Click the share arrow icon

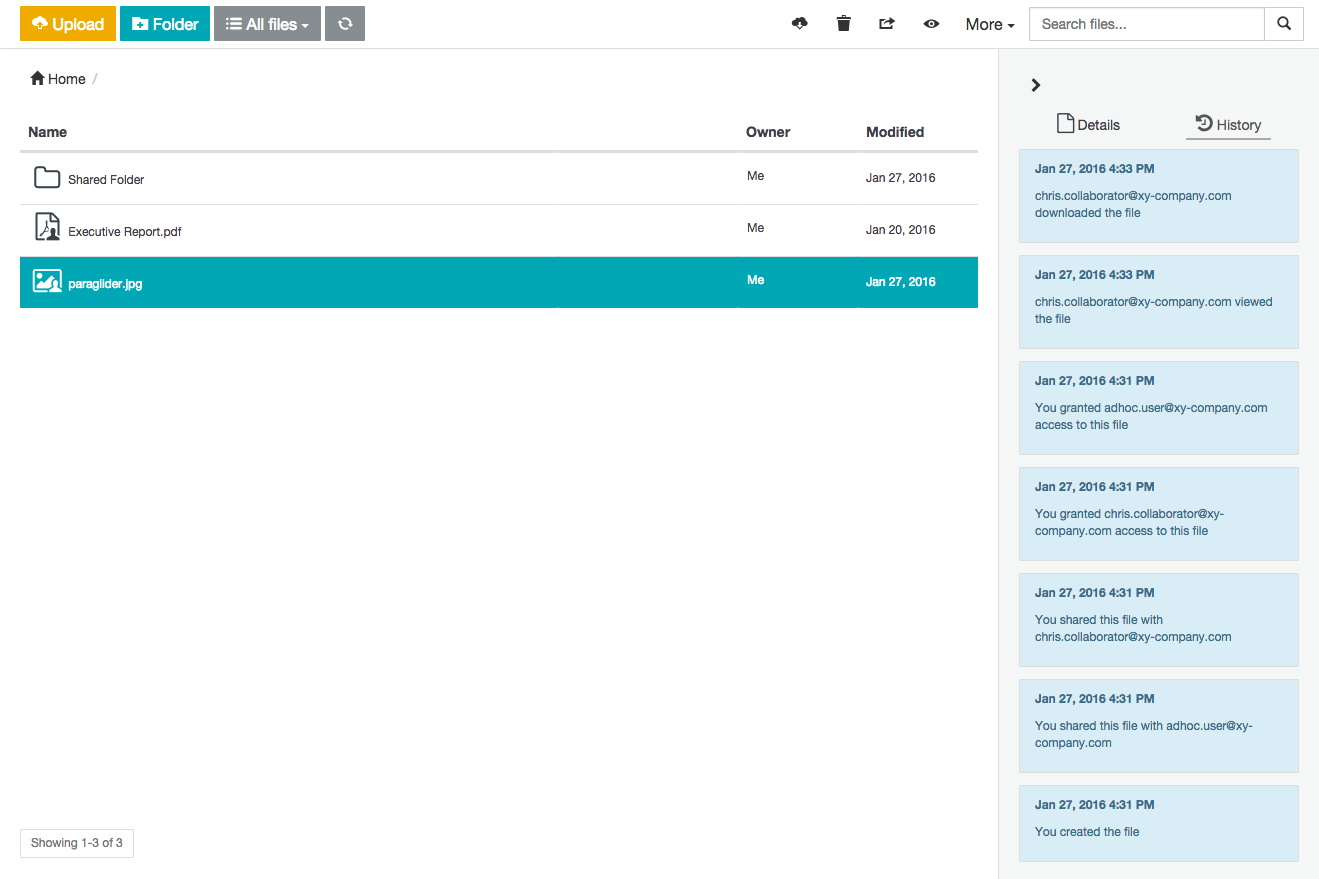(x=887, y=24)
